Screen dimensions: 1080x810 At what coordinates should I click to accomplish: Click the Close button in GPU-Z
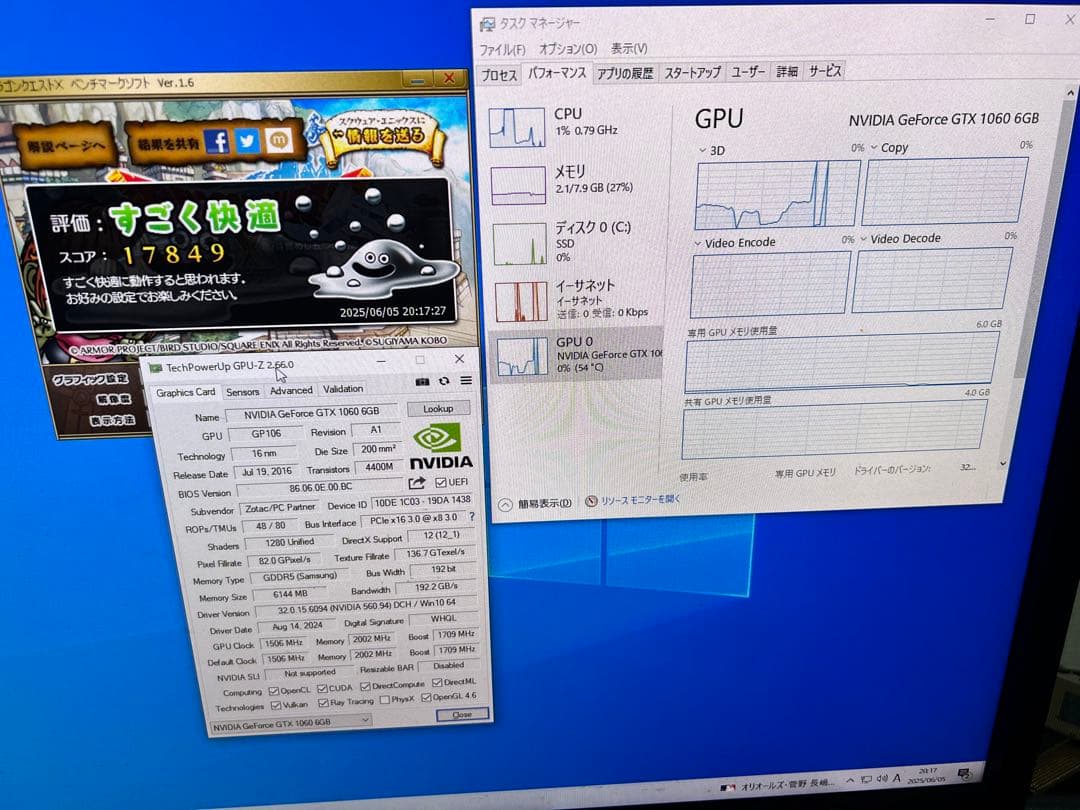(x=462, y=715)
